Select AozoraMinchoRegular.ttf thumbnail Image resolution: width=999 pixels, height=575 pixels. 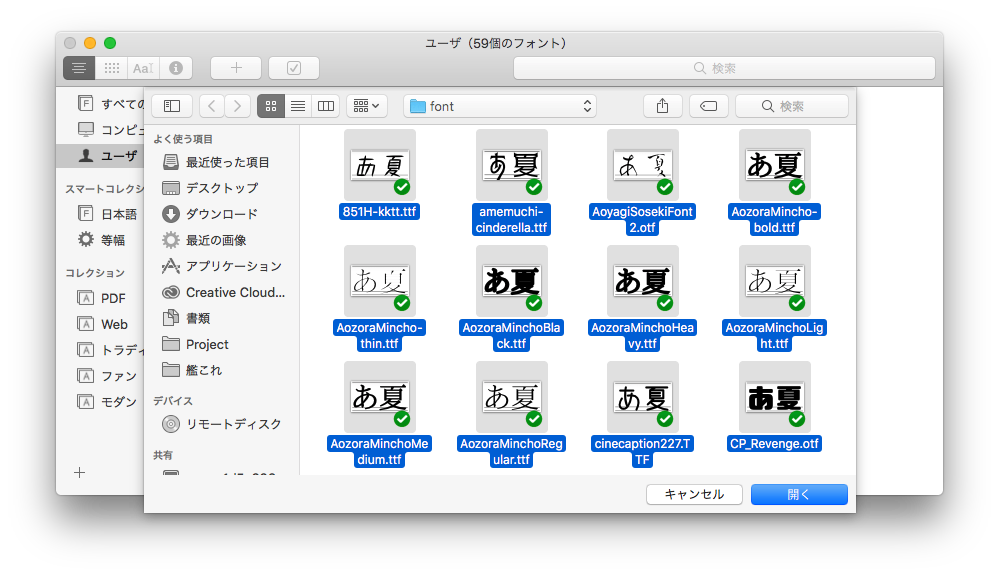coord(512,397)
